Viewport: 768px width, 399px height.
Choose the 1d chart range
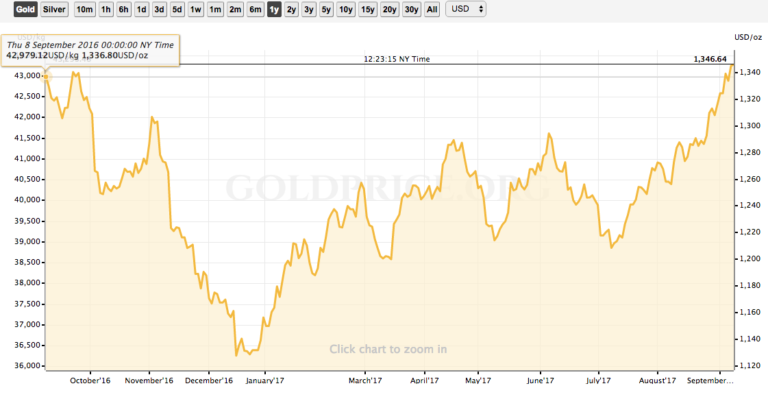pyautogui.click(x=142, y=9)
